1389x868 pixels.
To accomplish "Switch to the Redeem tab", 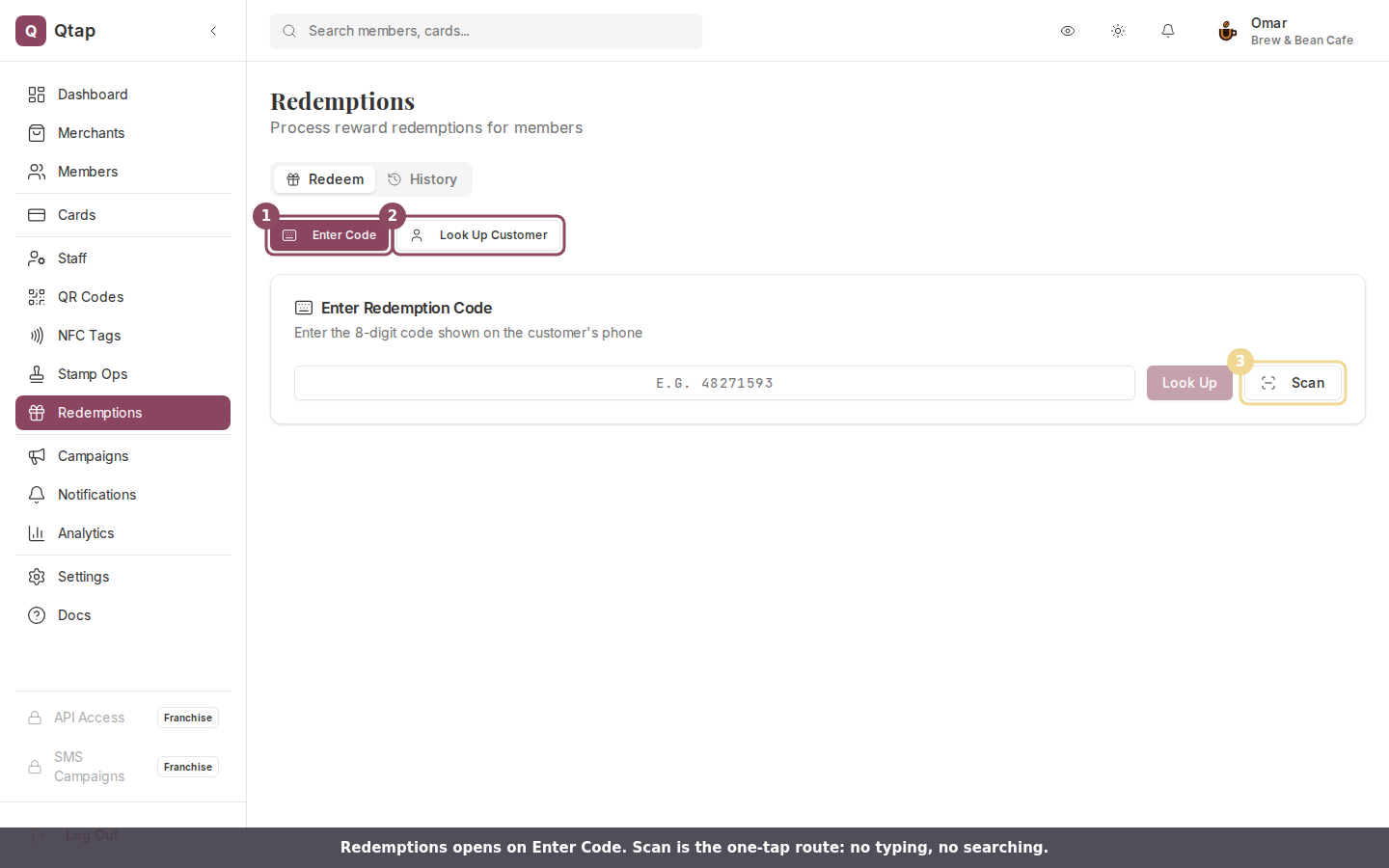I will tap(325, 179).
